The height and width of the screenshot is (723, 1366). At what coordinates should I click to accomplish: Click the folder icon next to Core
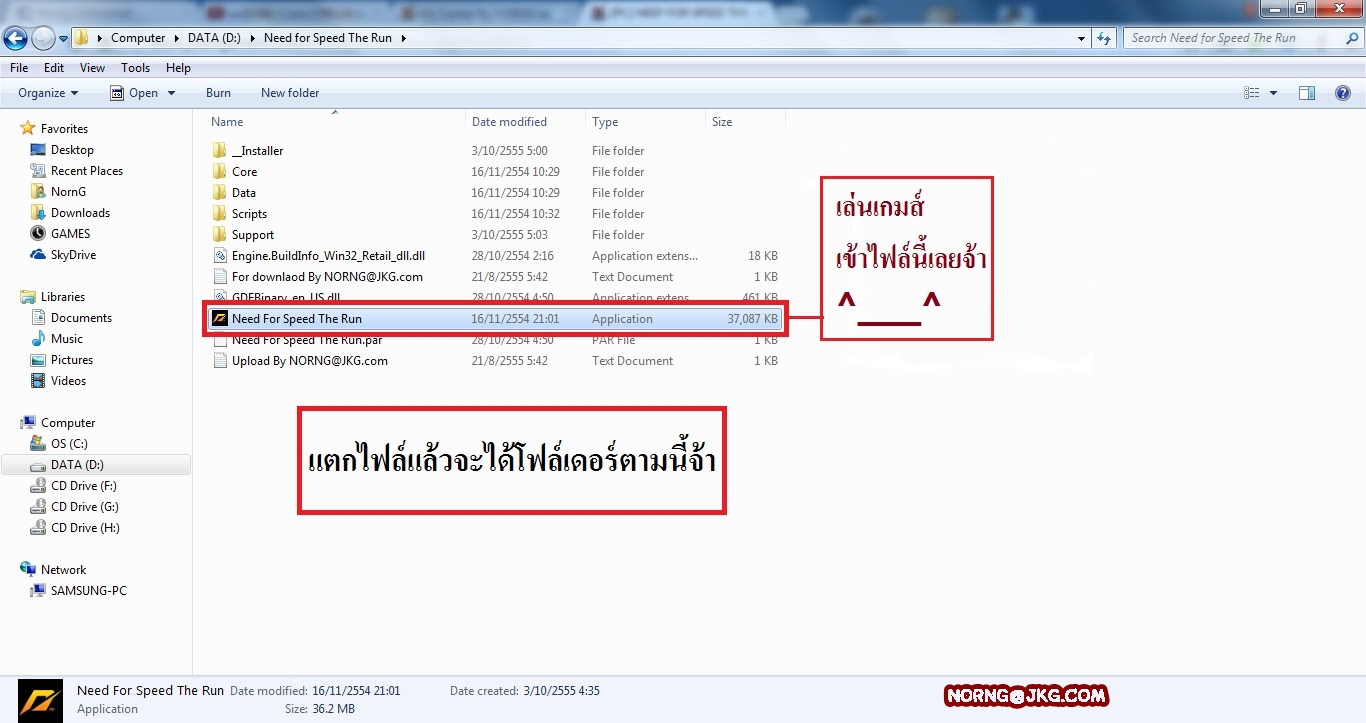coord(220,172)
